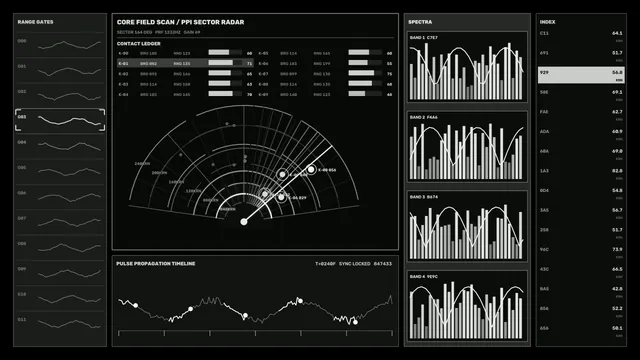This screenshot has width=640, height=360.
Task: Select index entry 96C
Action: tap(581, 252)
